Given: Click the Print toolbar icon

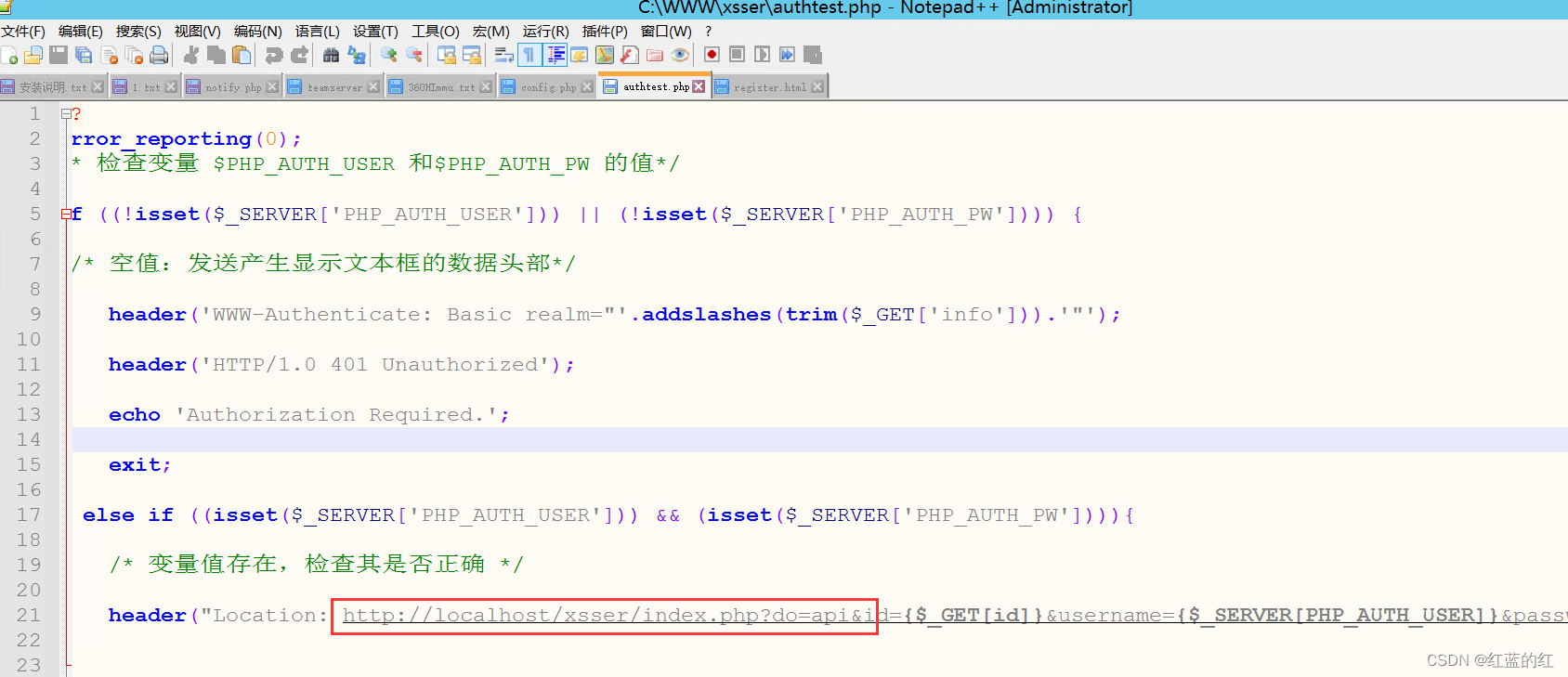Looking at the screenshot, I should (x=159, y=56).
